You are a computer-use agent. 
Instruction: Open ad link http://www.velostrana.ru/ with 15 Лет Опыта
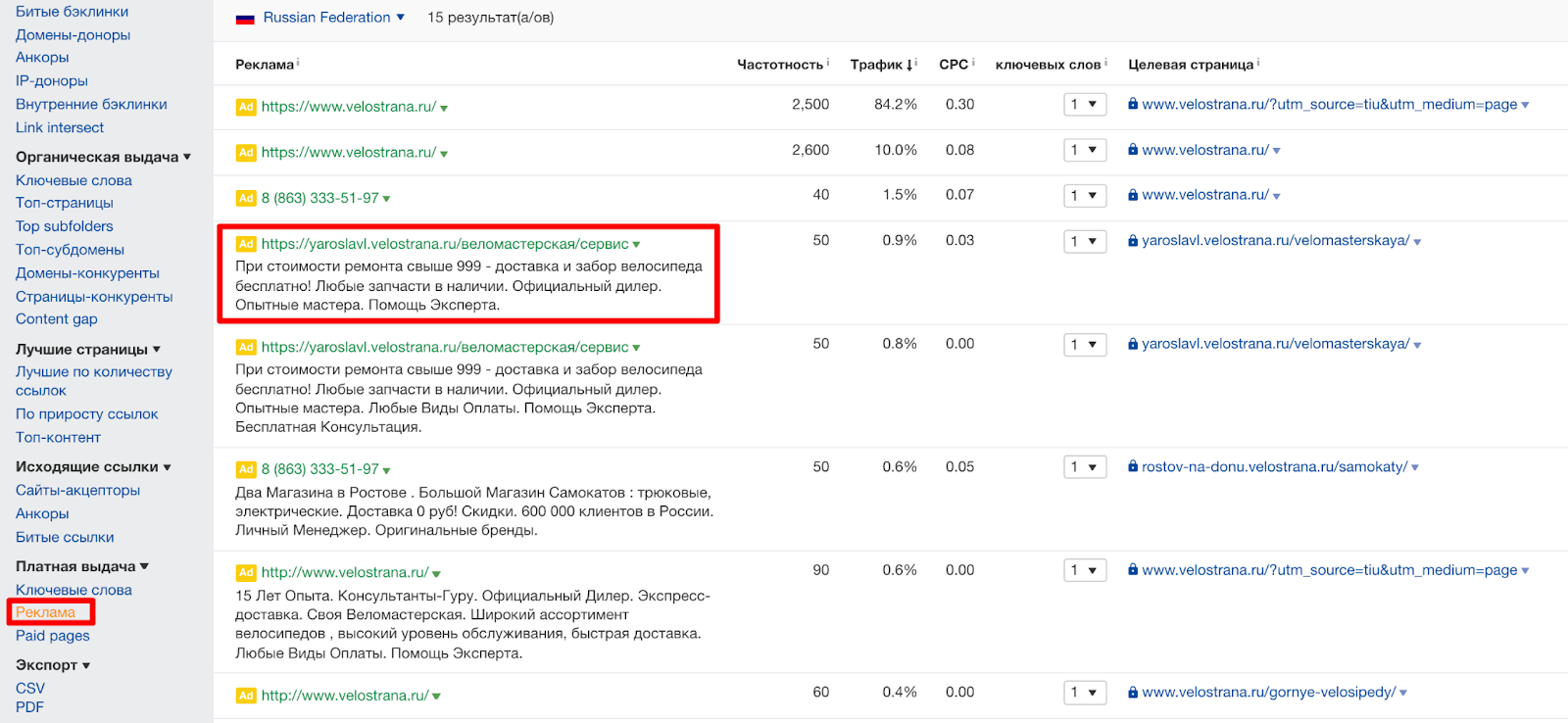click(345, 572)
